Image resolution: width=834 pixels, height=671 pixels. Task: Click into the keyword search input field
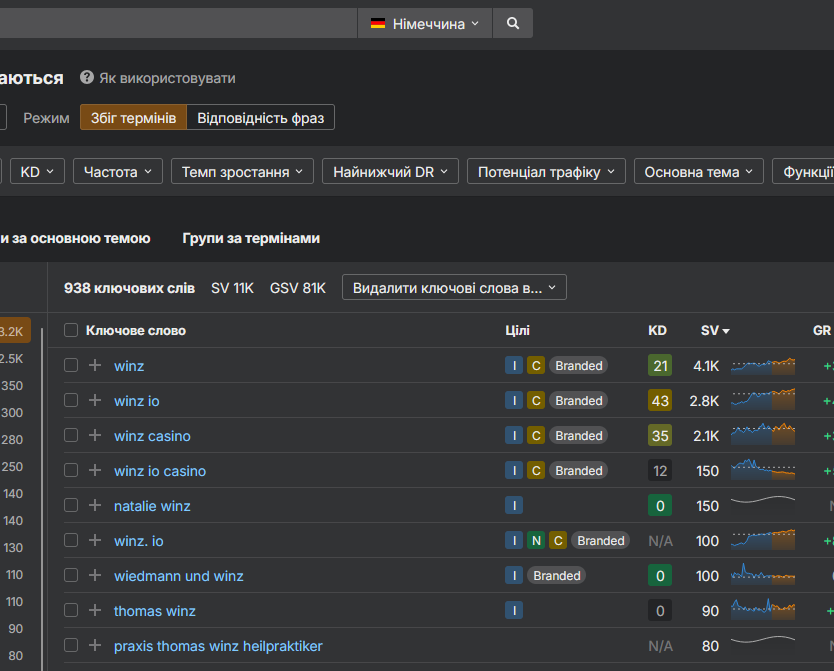point(178,23)
